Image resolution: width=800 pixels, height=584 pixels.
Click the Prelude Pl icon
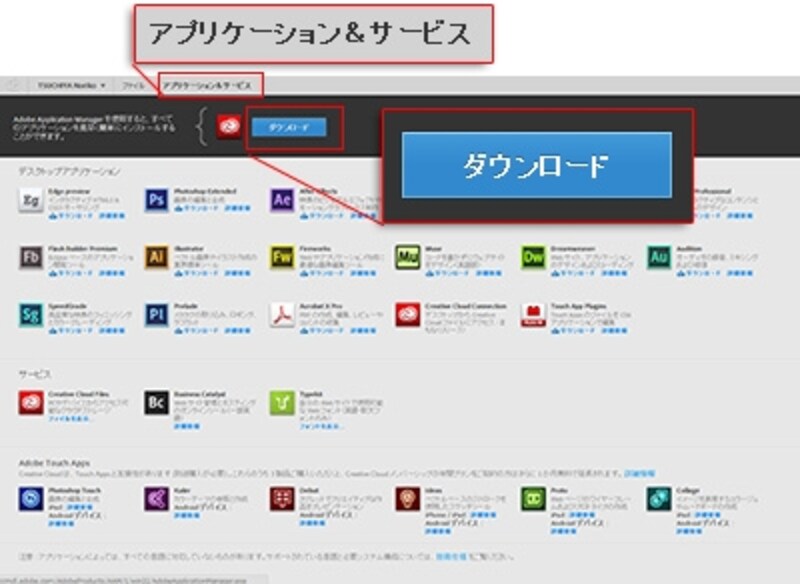click(156, 315)
